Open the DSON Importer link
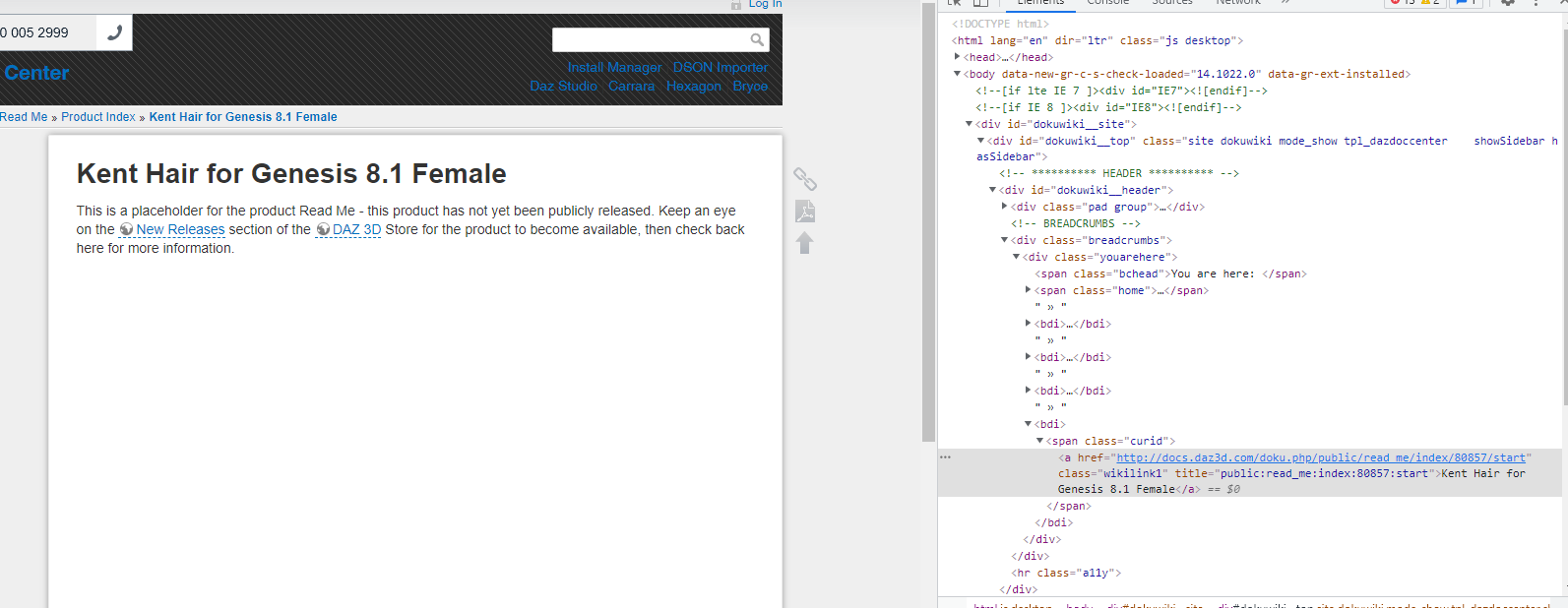This screenshot has height=608, width=1568. click(721, 67)
